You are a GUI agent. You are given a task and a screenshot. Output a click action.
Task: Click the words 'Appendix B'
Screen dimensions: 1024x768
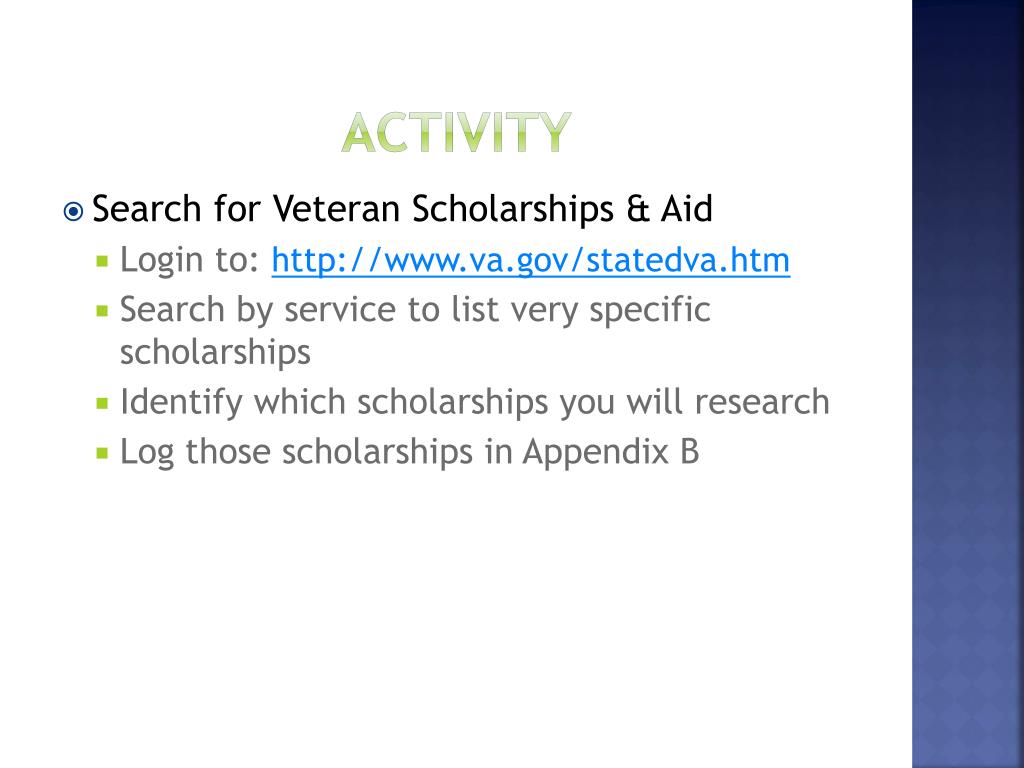(x=611, y=452)
